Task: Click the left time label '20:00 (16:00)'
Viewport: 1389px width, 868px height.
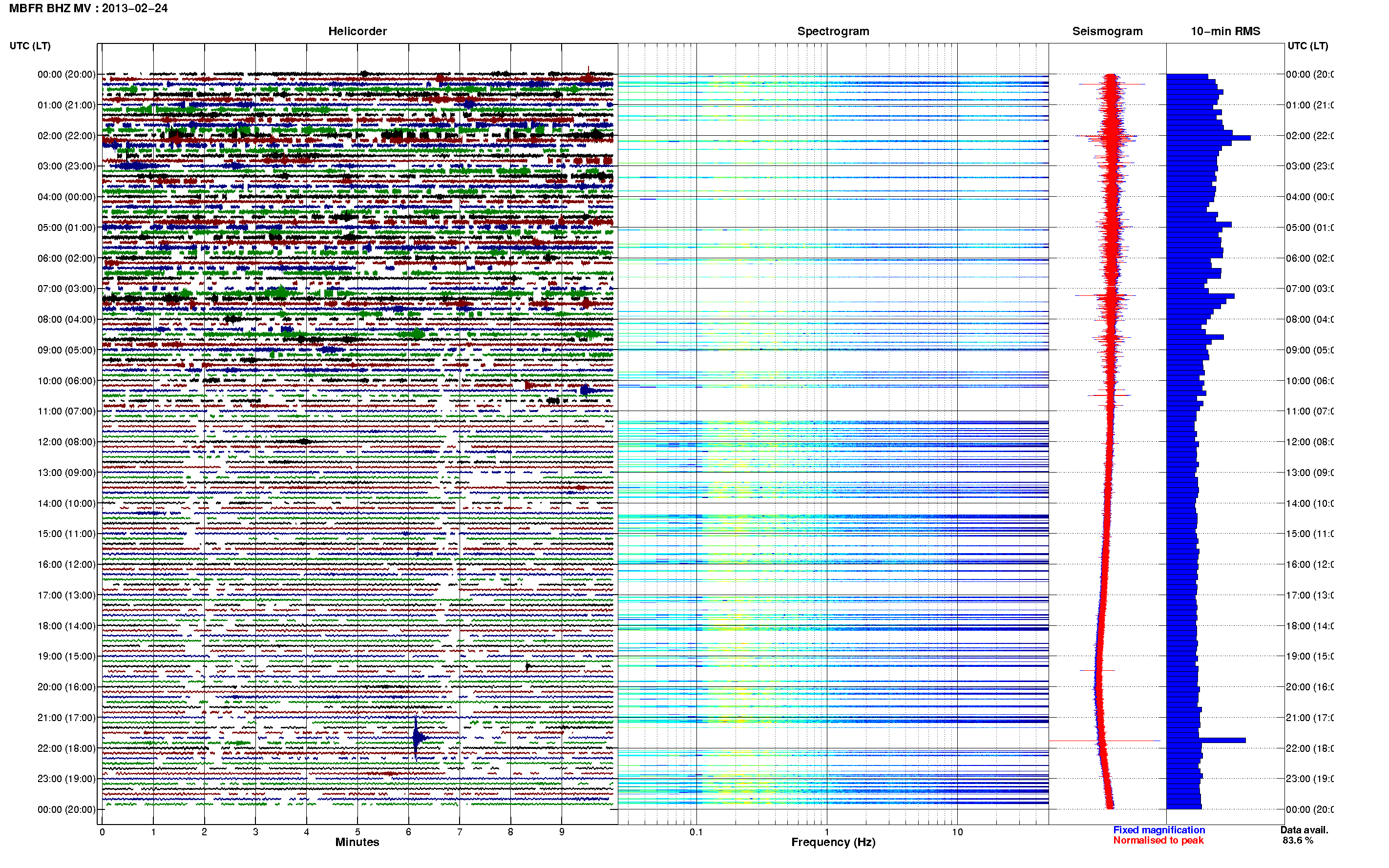Action: point(66,686)
